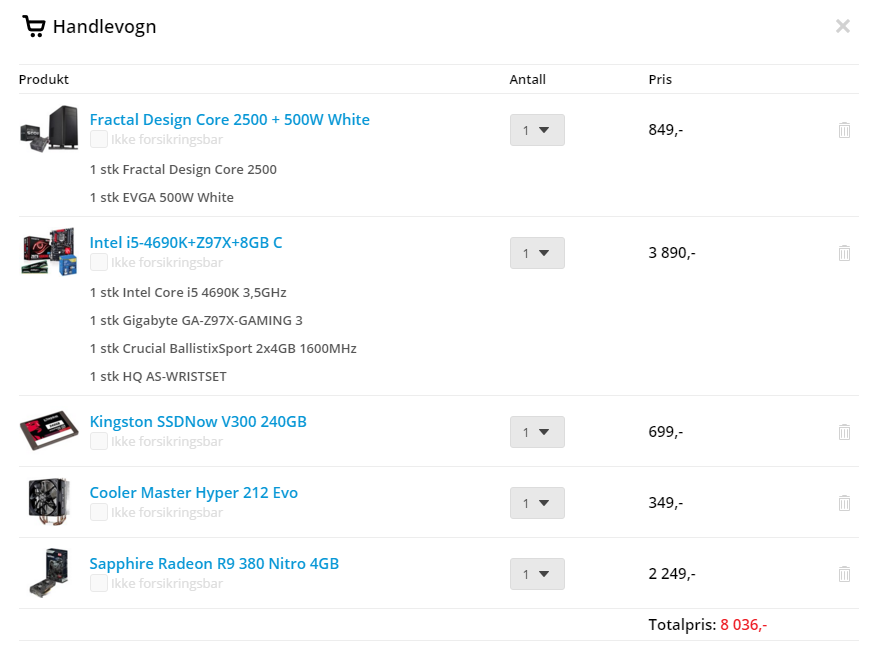Open Kingston SSDNow V300 240GB product link
The height and width of the screenshot is (656, 878).
click(x=198, y=422)
